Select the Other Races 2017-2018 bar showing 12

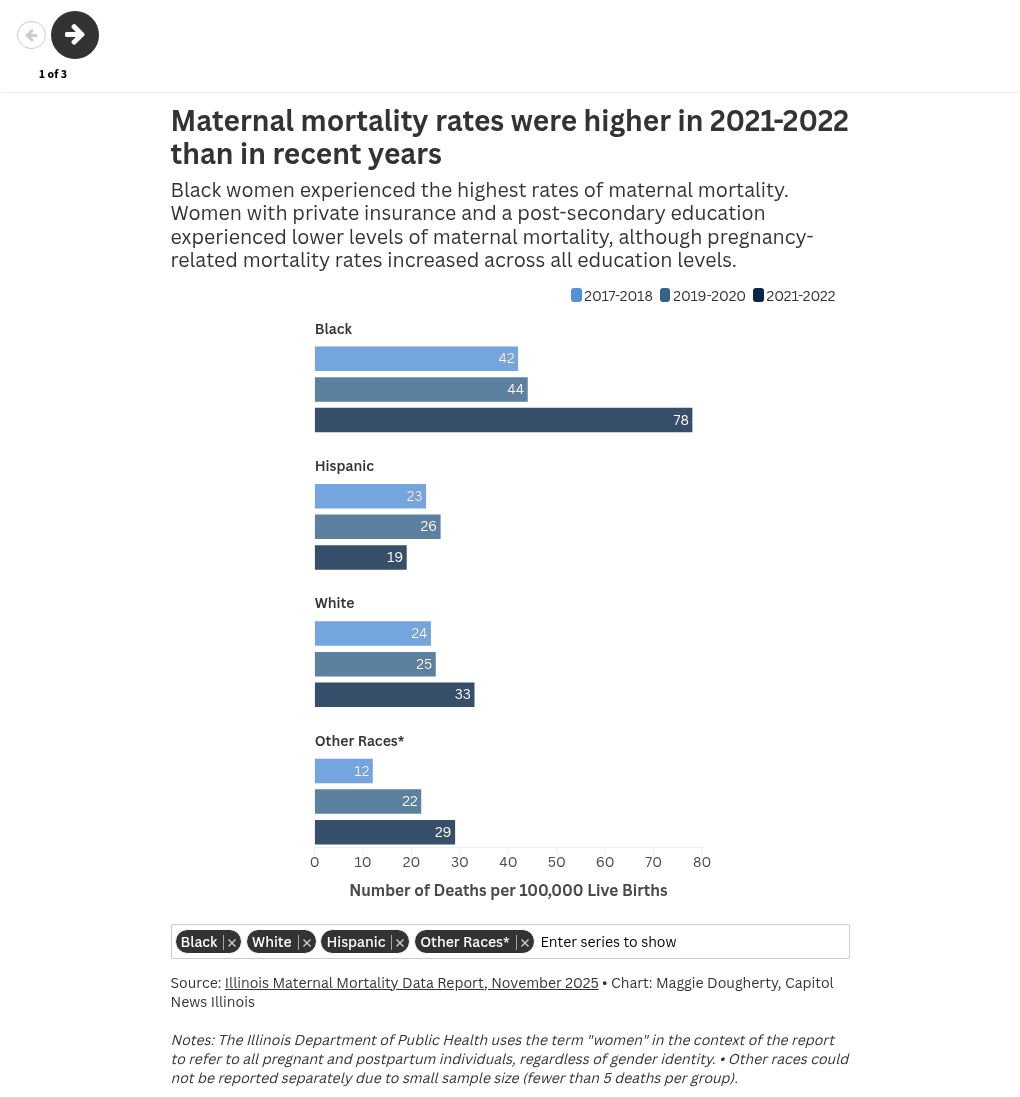(343, 771)
